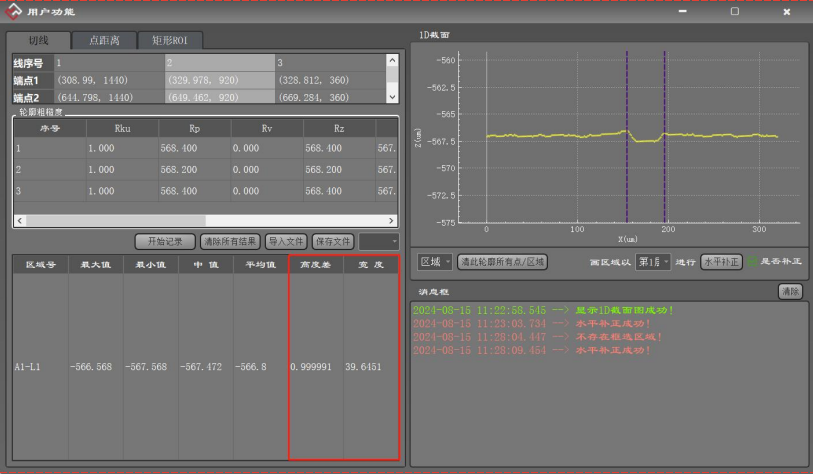
Task: Open the 第1层 layer dropdown
Action: (654, 262)
